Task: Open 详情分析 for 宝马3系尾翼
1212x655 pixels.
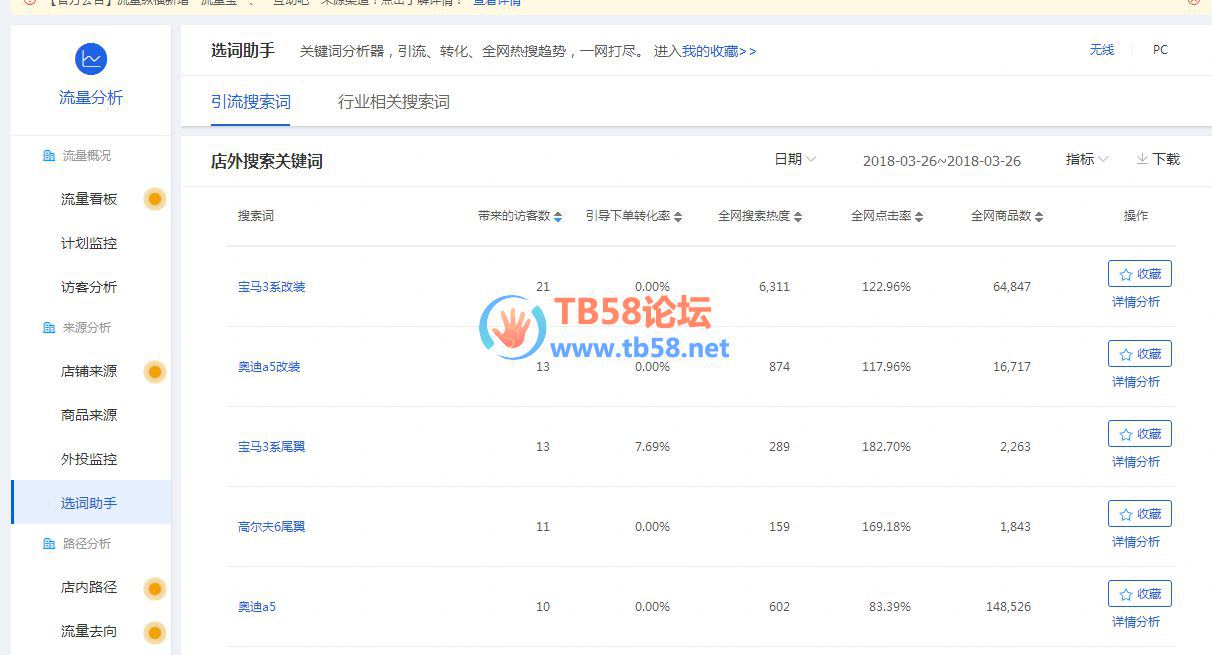Action: click(1136, 462)
